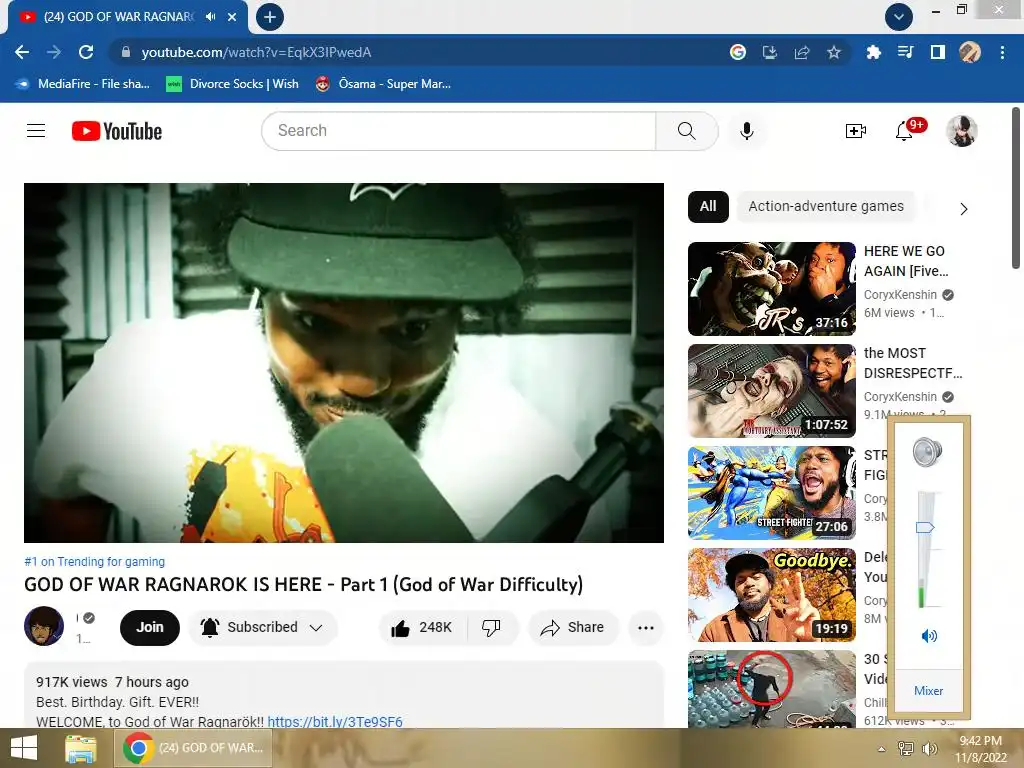The height and width of the screenshot is (768, 1024).
Task: Go forward with the browser forward arrow
Action: (x=54, y=52)
